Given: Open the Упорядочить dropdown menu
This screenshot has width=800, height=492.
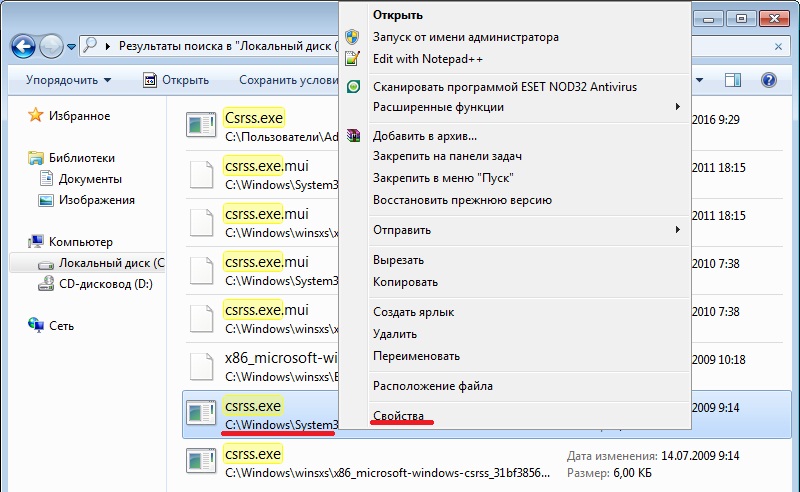Looking at the screenshot, I should pyautogui.click(x=68, y=80).
